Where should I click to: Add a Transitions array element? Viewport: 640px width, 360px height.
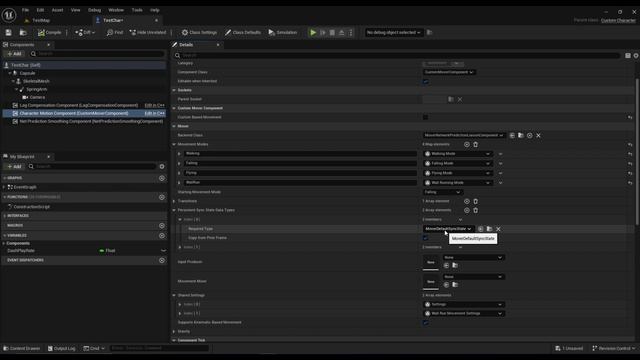tap(467, 201)
